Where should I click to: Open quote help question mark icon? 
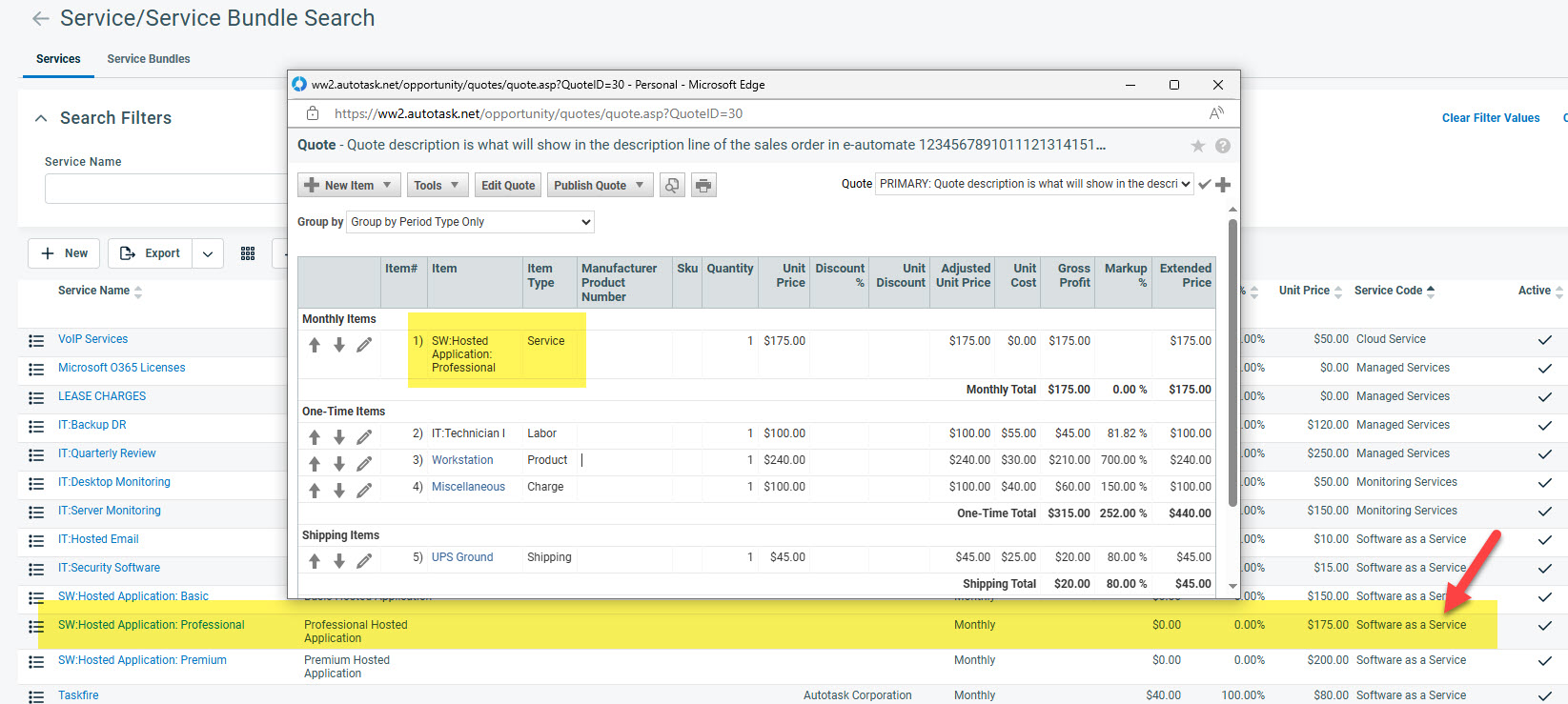[x=1223, y=146]
